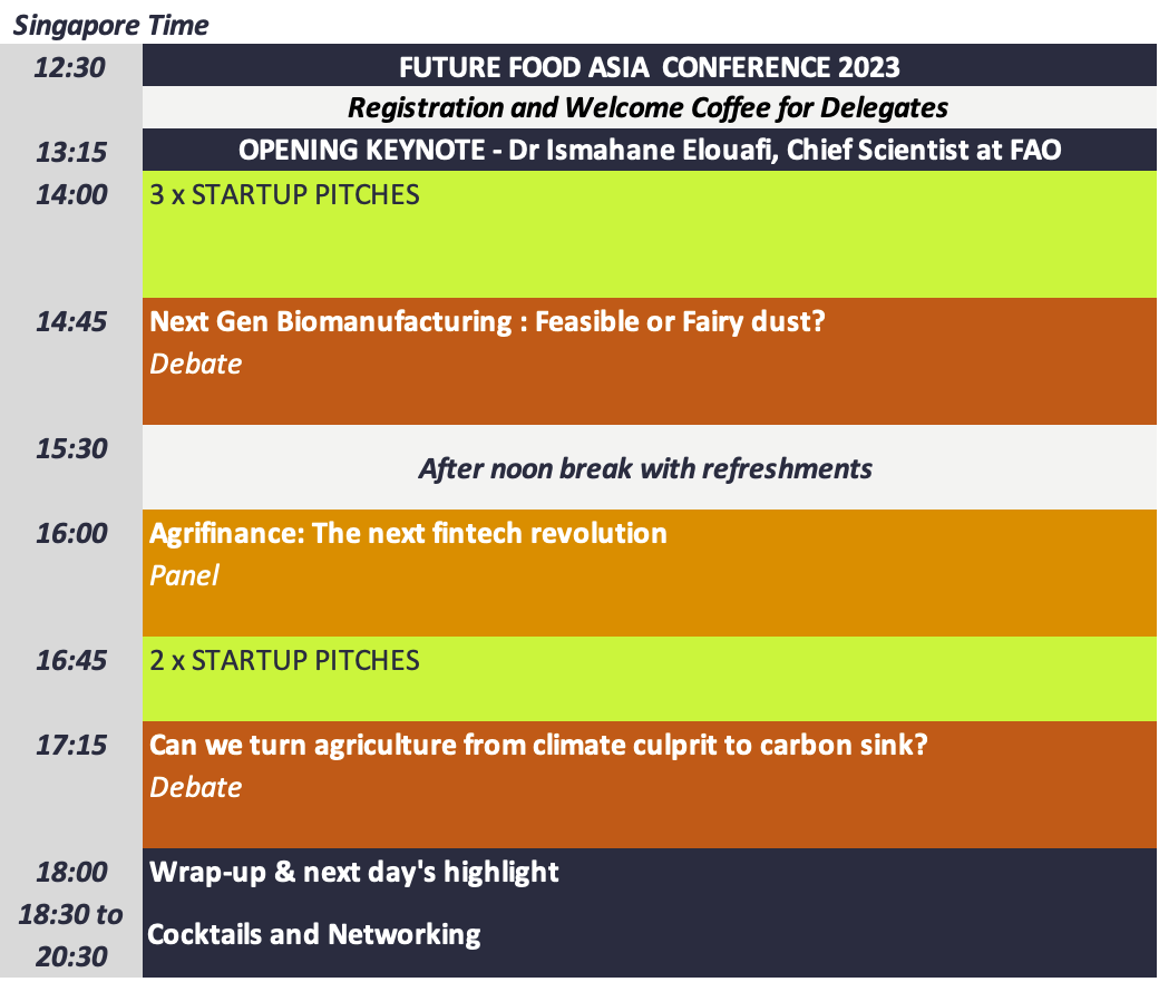
Task: Select Wrap-up & next day's highlight
Action: tap(354, 872)
